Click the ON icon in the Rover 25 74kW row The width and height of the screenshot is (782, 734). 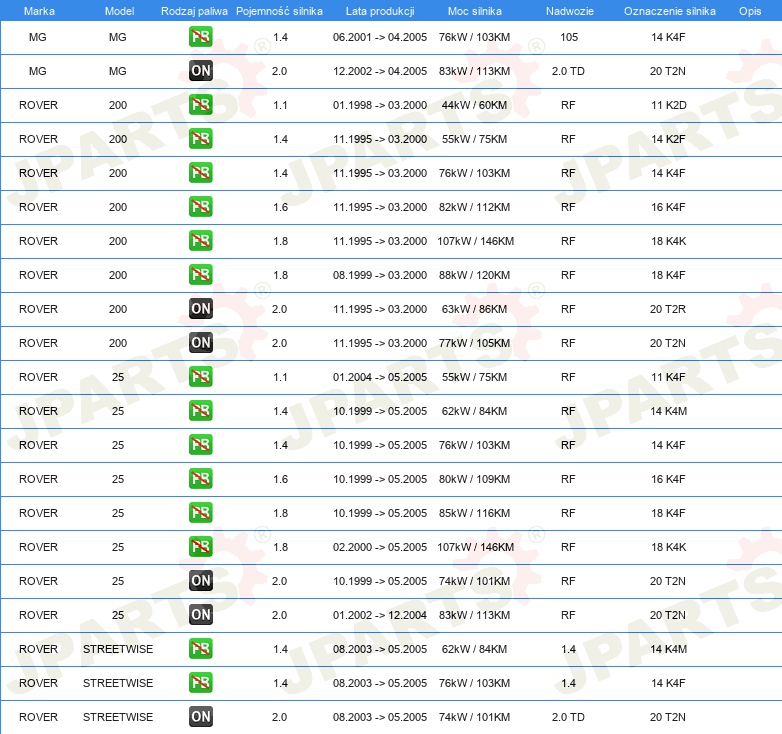(200, 581)
